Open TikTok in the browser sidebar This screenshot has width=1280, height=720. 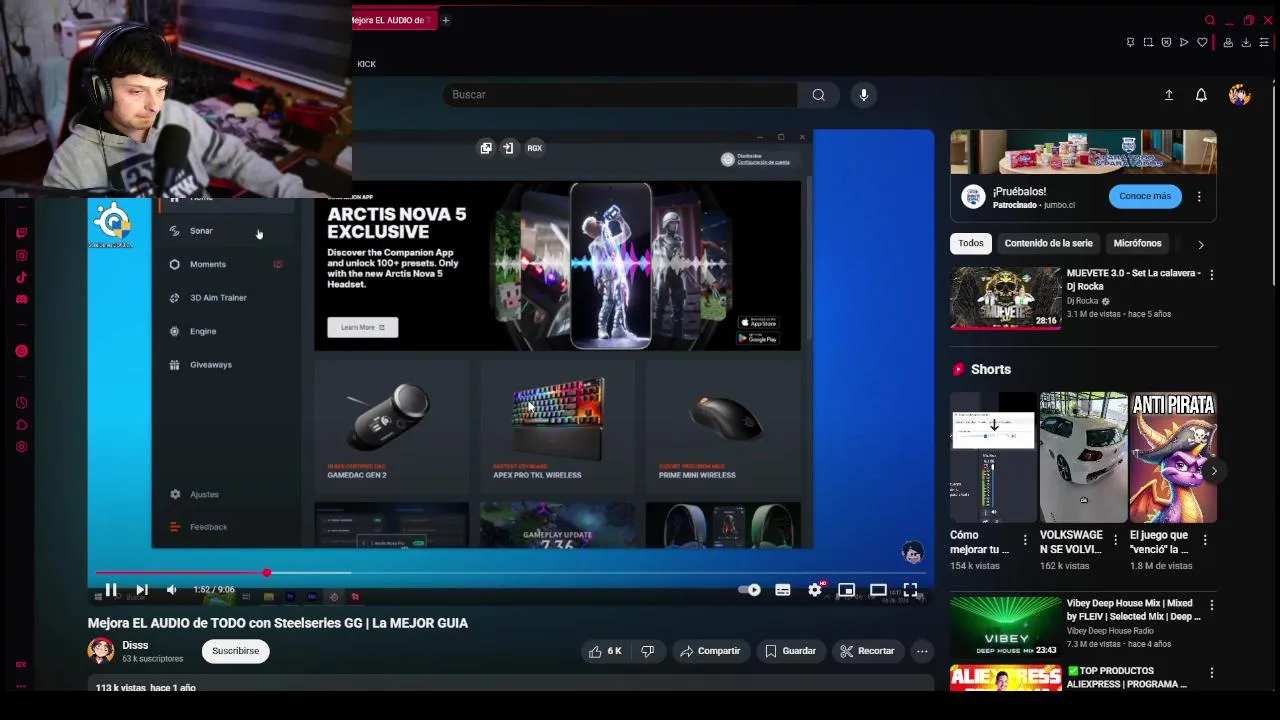(x=21, y=277)
